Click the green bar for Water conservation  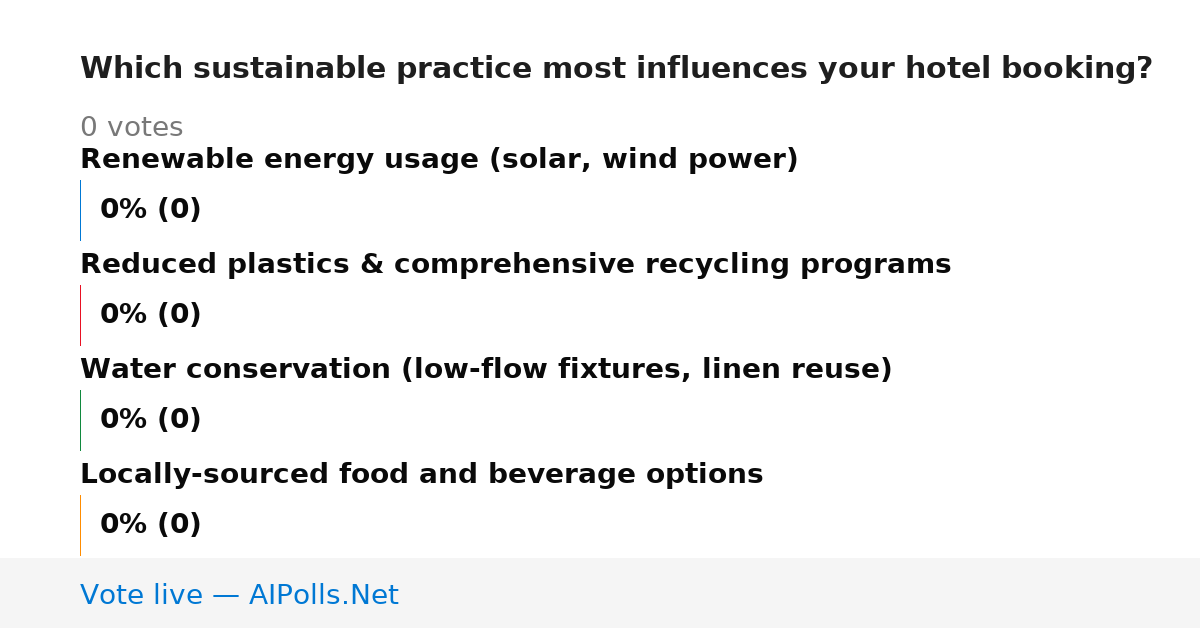tap(80, 420)
